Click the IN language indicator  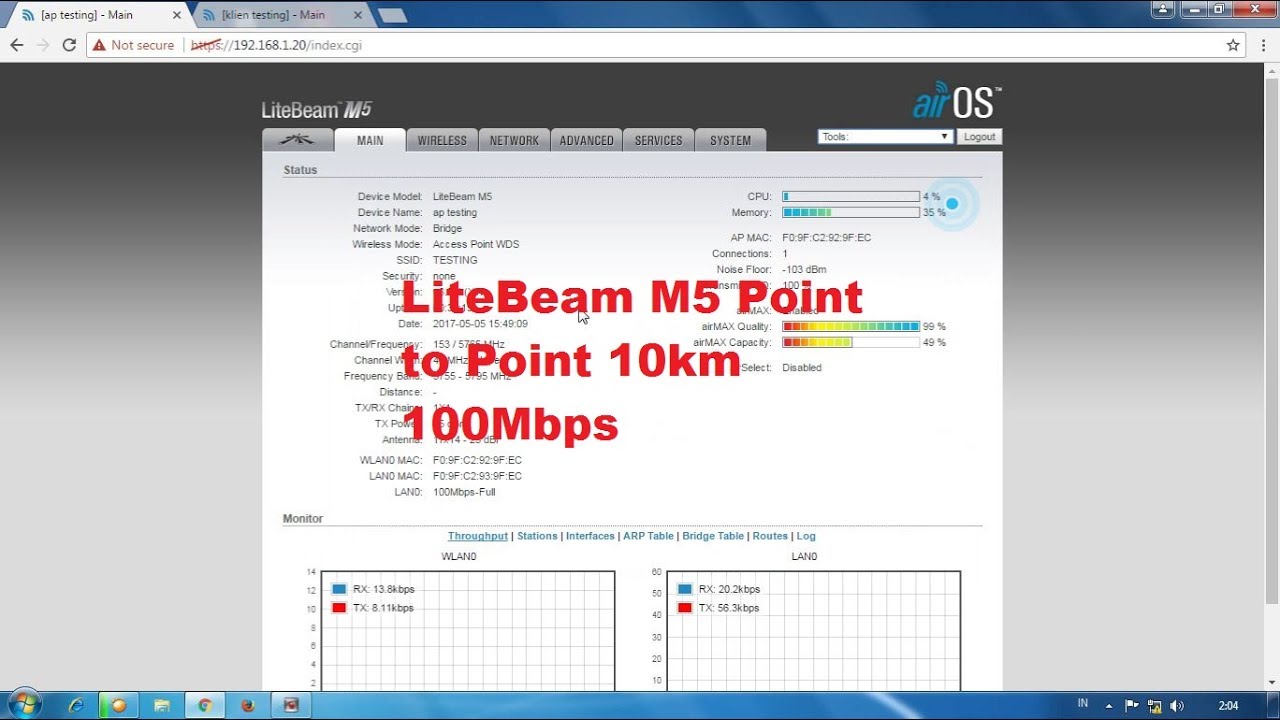click(1083, 704)
